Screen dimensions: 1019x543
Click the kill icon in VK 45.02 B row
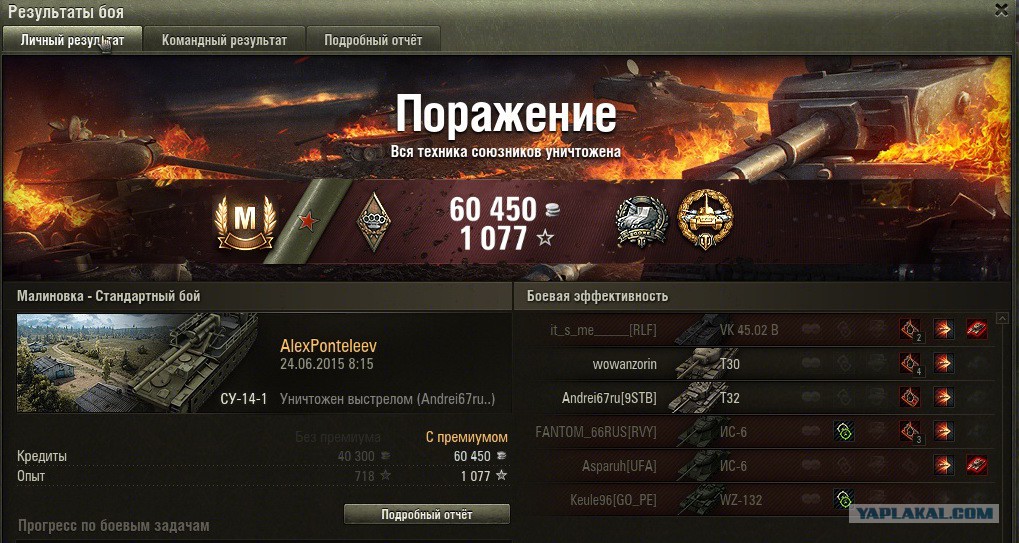click(x=977, y=329)
